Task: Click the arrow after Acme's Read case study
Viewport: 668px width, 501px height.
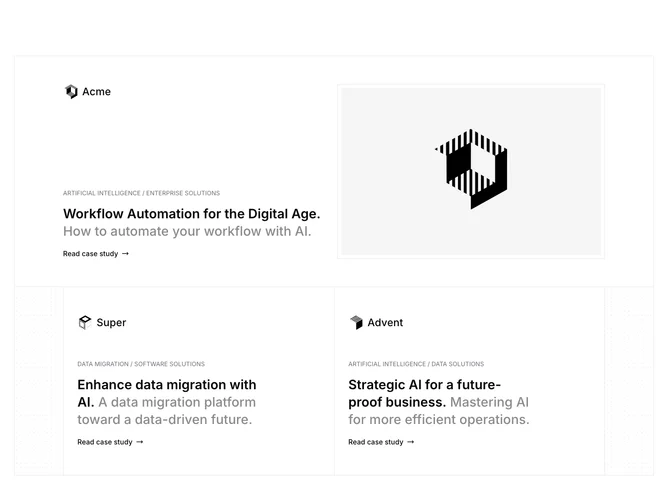Action: click(125, 253)
